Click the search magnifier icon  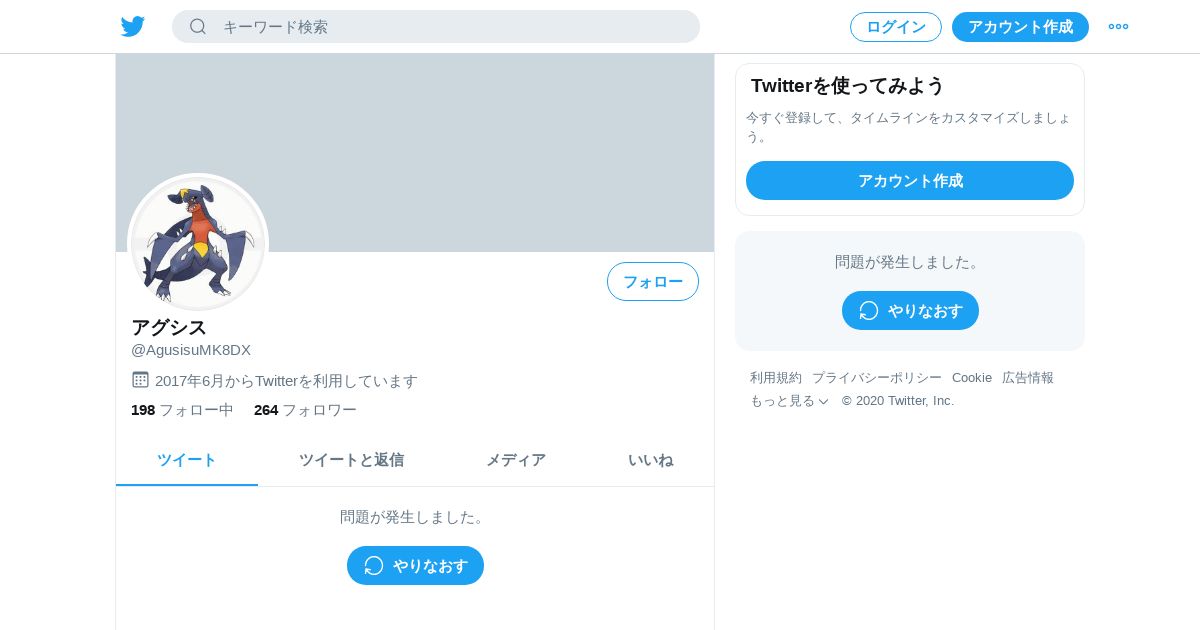point(198,26)
